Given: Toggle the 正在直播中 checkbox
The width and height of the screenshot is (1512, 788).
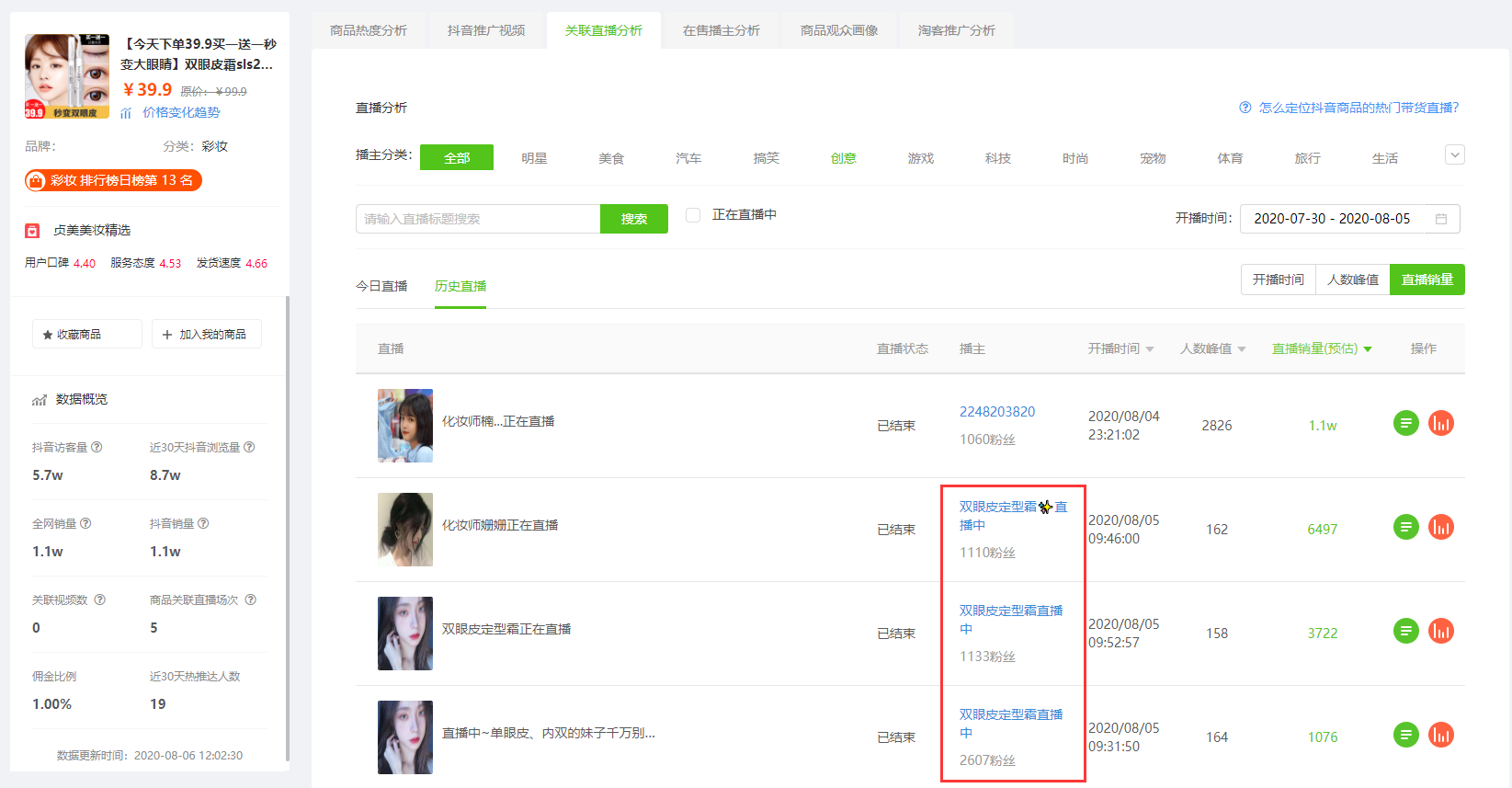Looking at the screenshot, I should tap(693, 214).
